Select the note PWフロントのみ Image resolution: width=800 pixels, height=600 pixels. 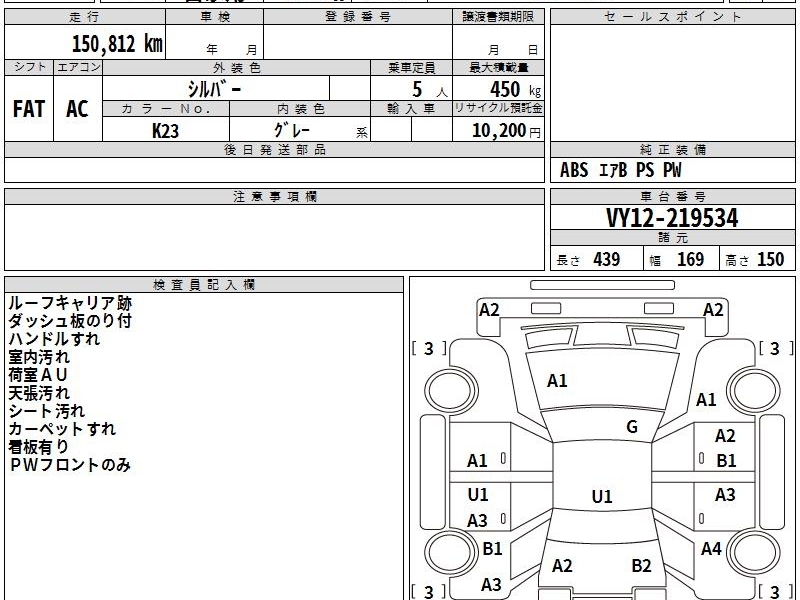pos(70,465)
